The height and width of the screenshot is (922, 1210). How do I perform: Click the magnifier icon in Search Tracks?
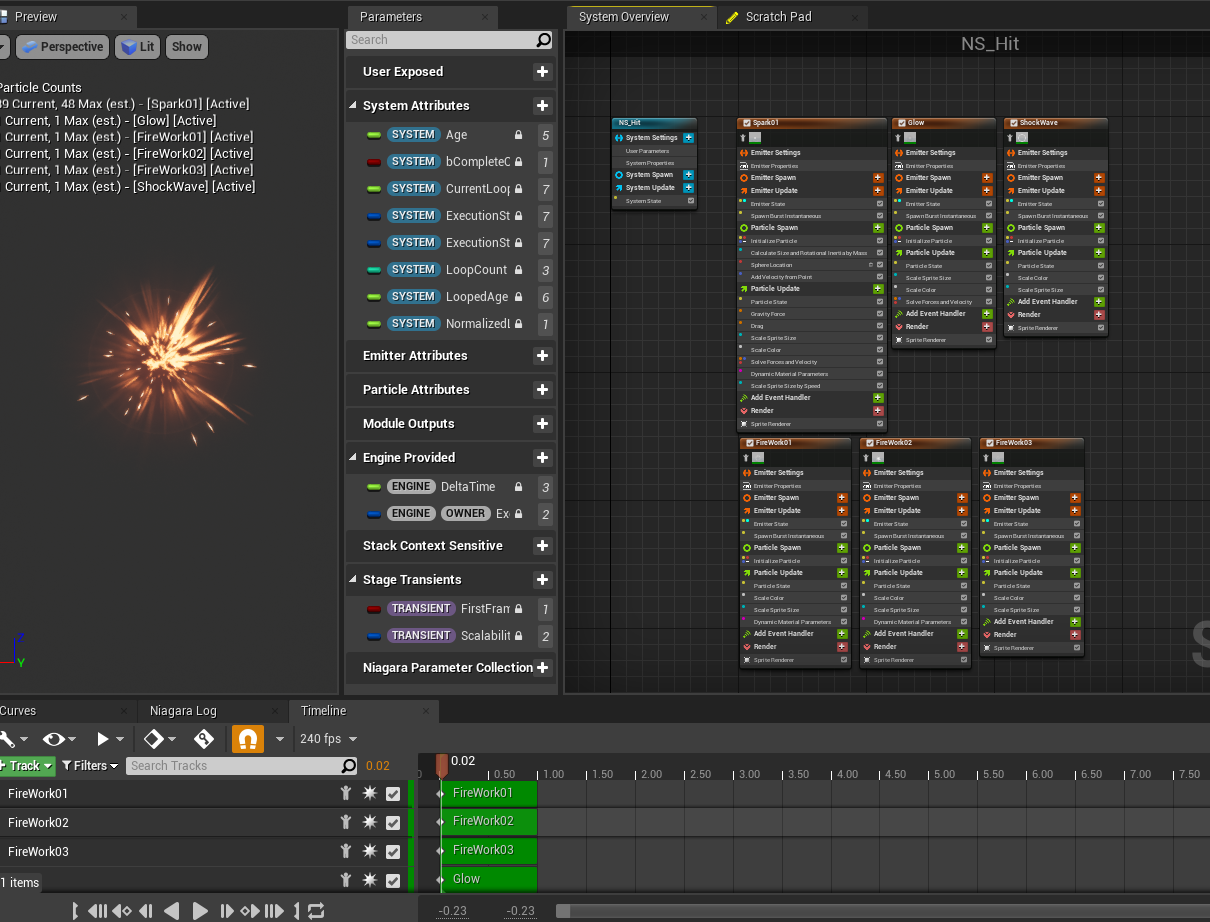click(x=349, y=766)
